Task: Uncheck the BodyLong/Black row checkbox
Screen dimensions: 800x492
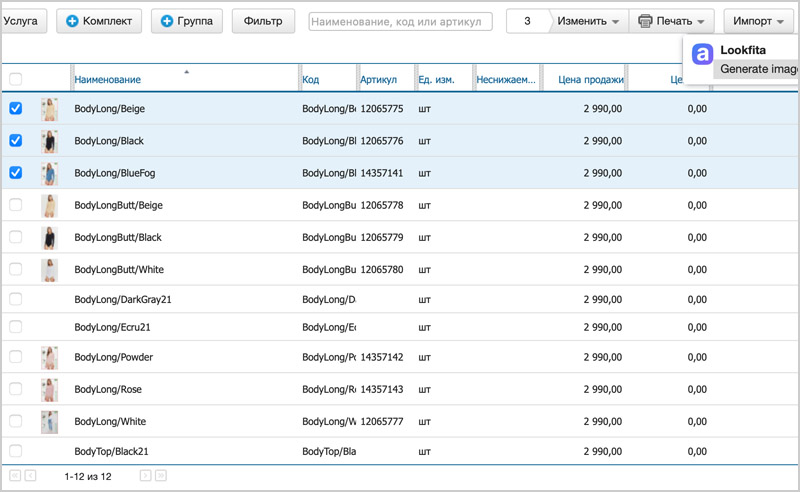Action: coord(15,141)
